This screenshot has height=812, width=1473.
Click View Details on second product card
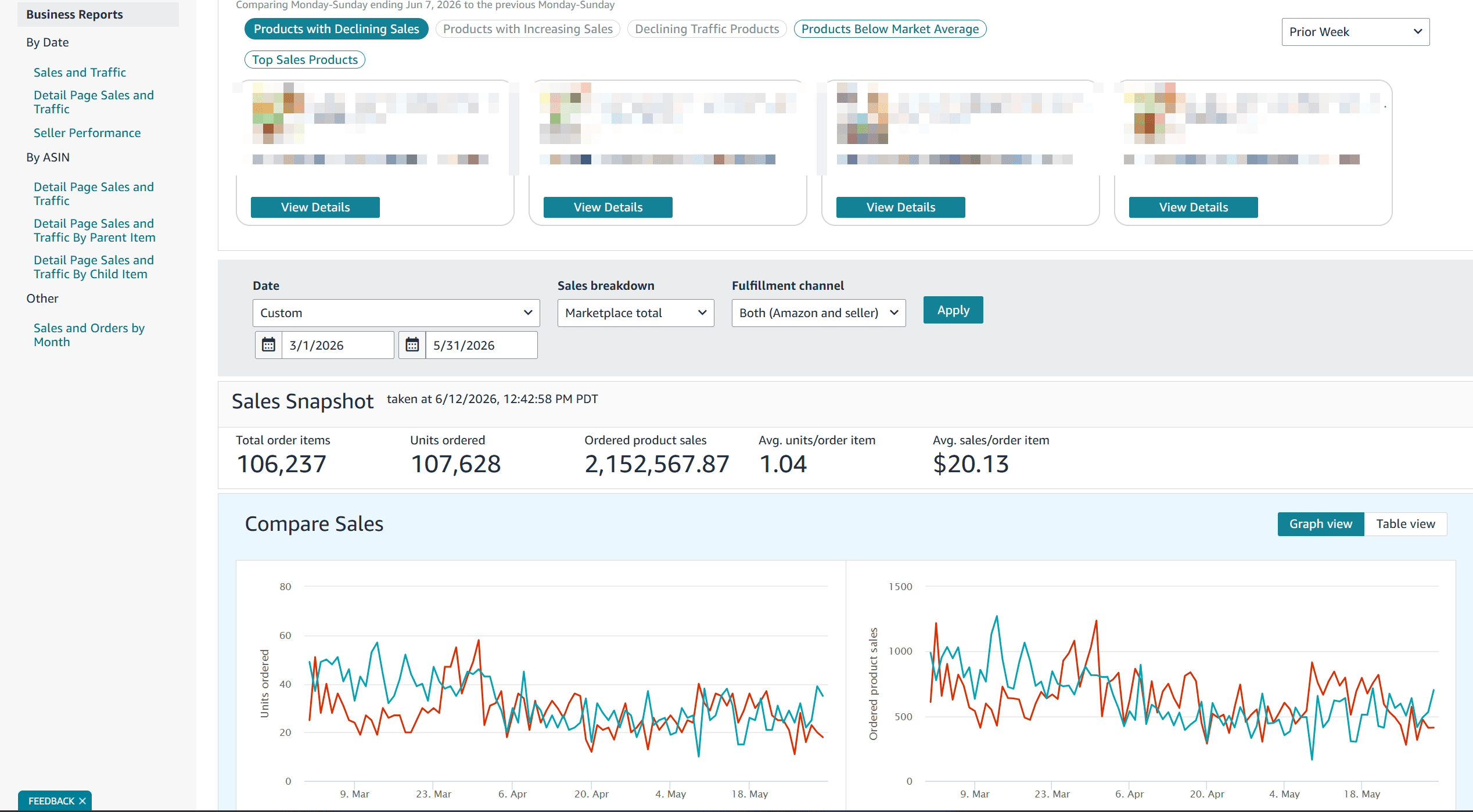(x=608, y=207)
